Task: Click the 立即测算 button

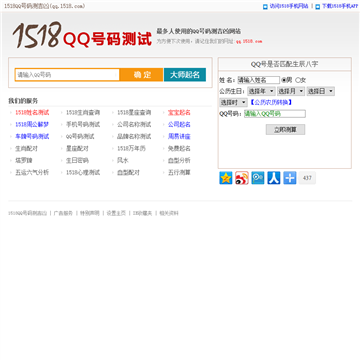Action: [x=285, y=130]
